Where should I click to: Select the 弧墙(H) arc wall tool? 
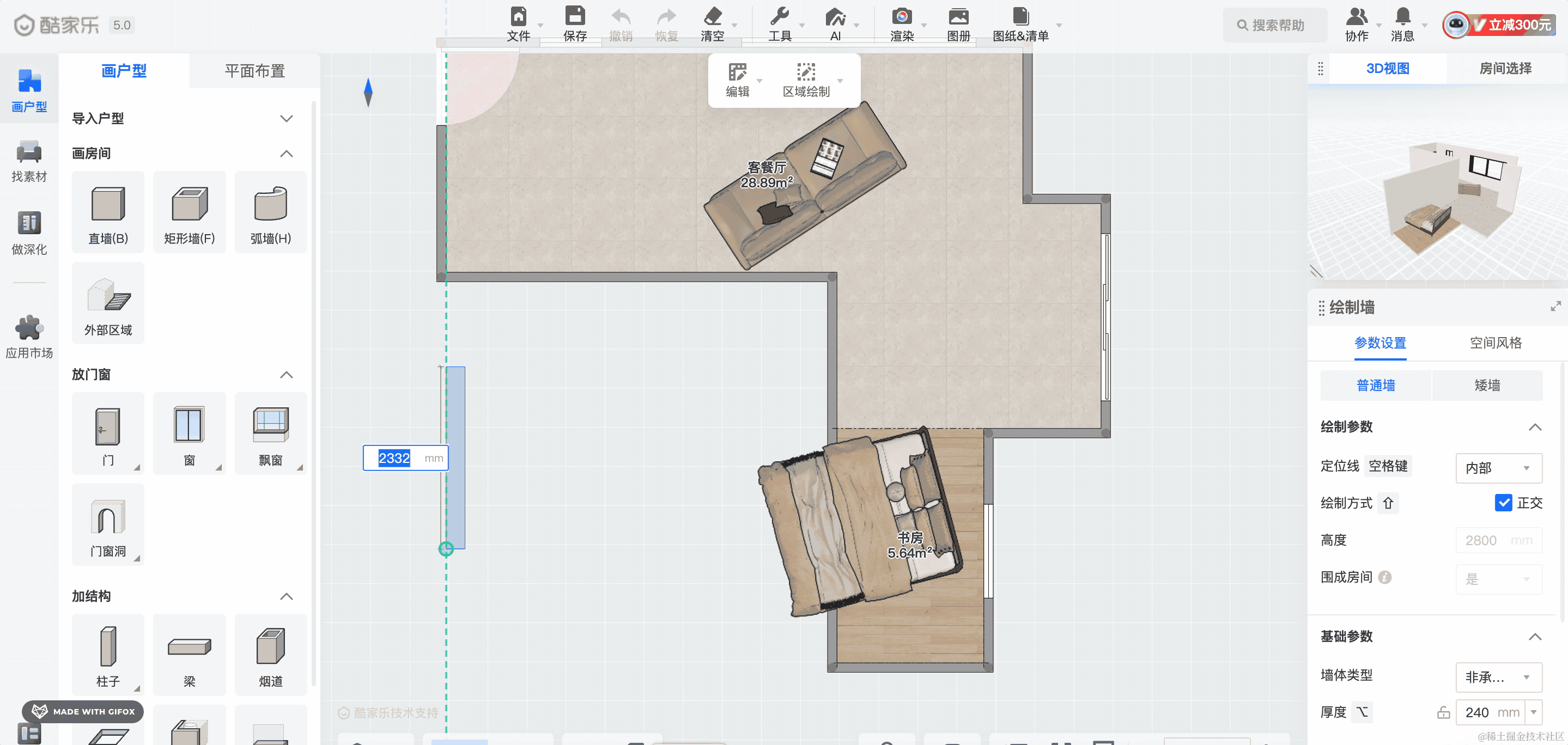[x=270, y=212]
